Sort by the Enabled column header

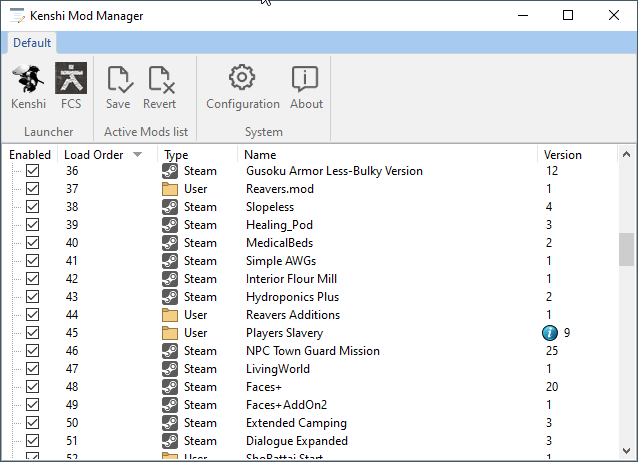pos(30,155)
